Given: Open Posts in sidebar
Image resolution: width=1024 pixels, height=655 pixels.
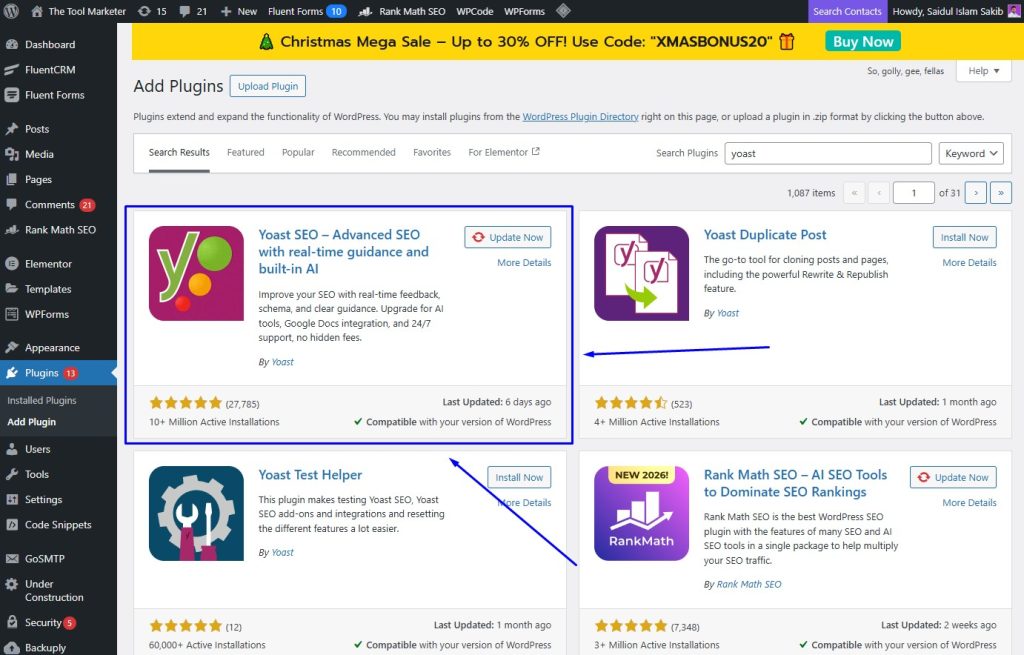Looking at the screenshot, I should [x=37, y=129].
